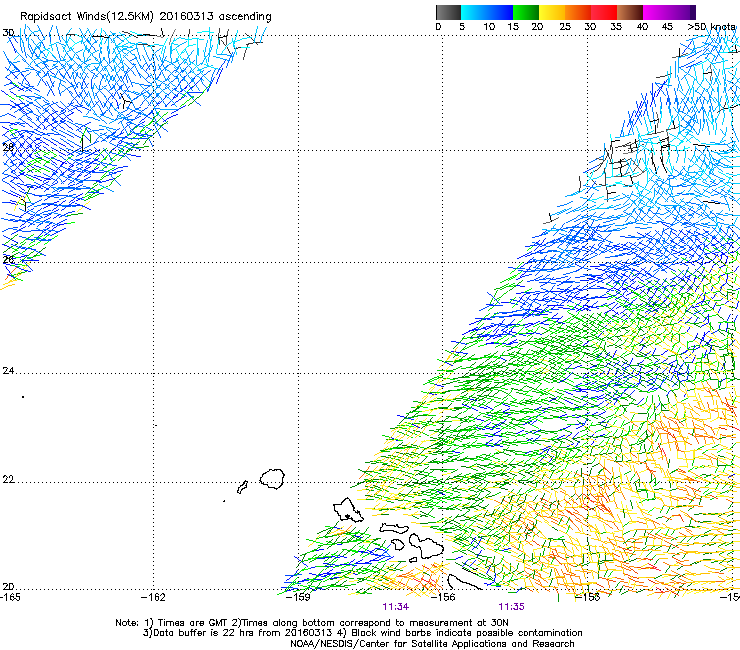
Task: Click latitude label "20" on left axis
Action: point(8,587)
